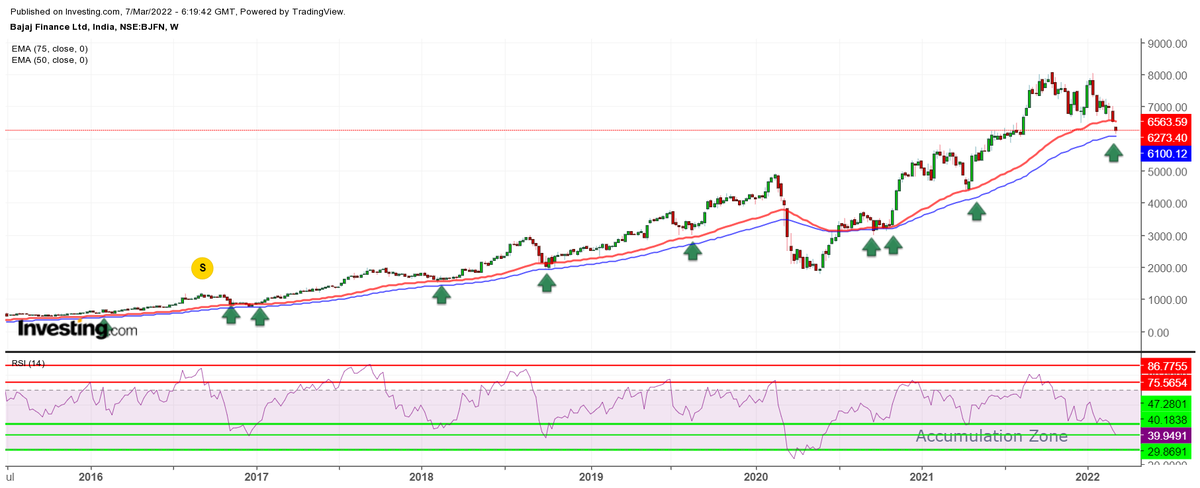The image size is (1200, 488).
Task: Click the 2021 label on time axis
Action: tap(921, 476)
